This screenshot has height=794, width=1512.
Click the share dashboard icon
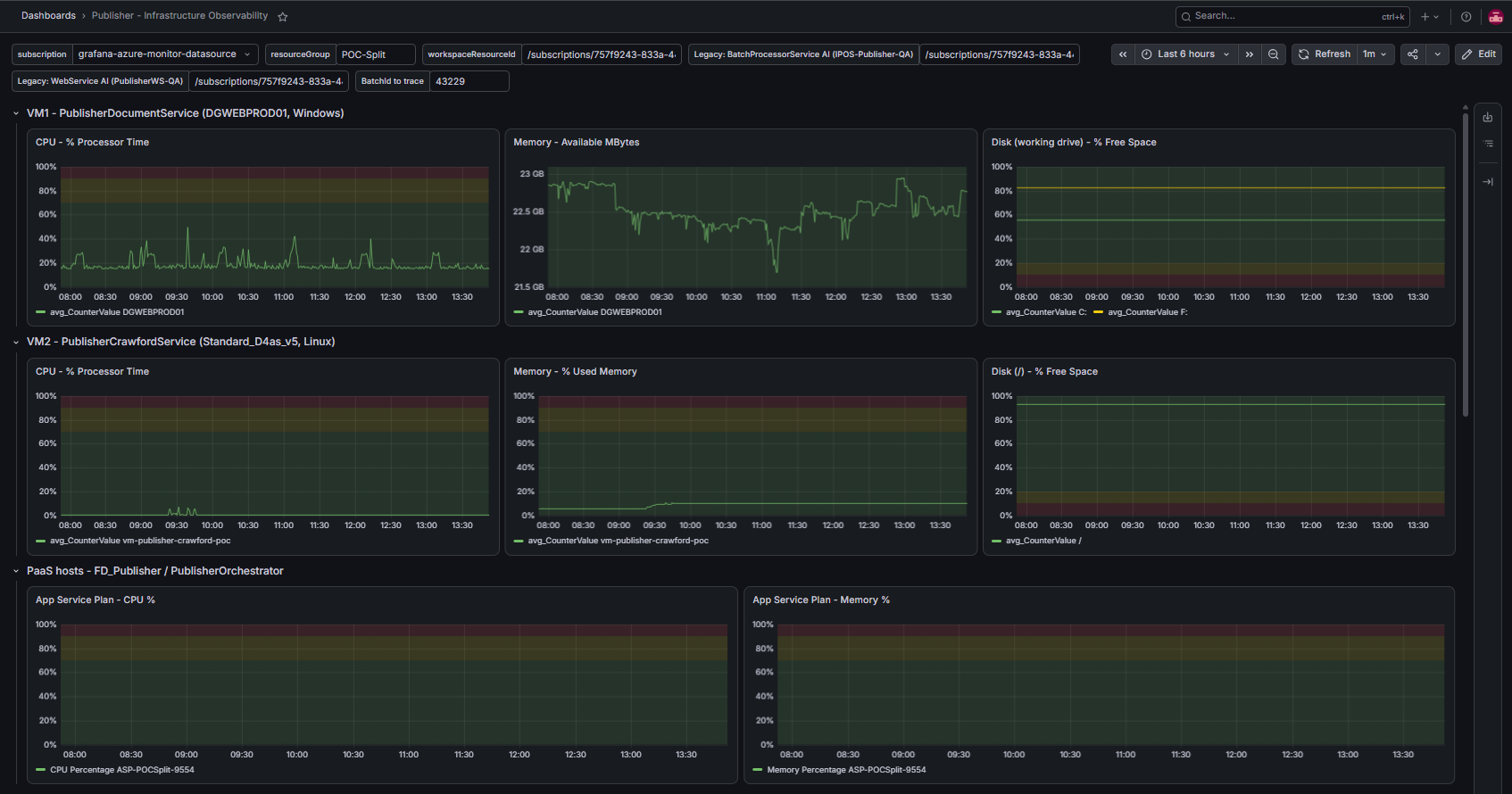[1413, 54]
